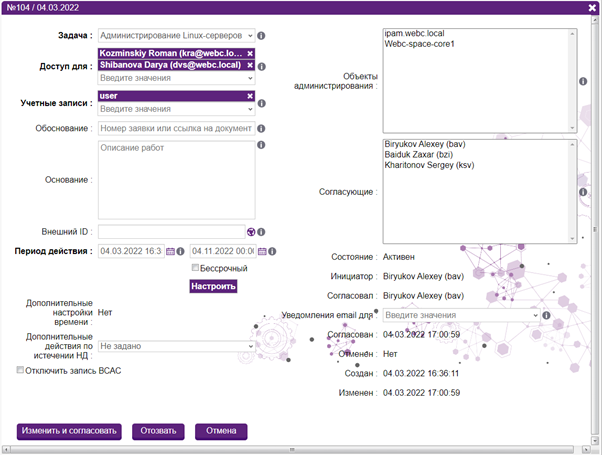Expand the Уведомления email для dropdown
The image size is (602, 455).
tap(461, 315)
